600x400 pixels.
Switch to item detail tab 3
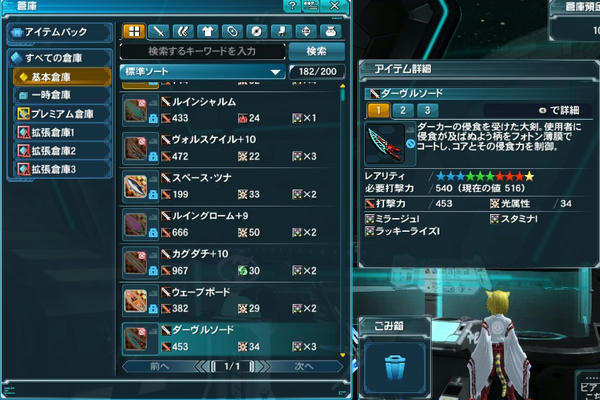(427, 110)
